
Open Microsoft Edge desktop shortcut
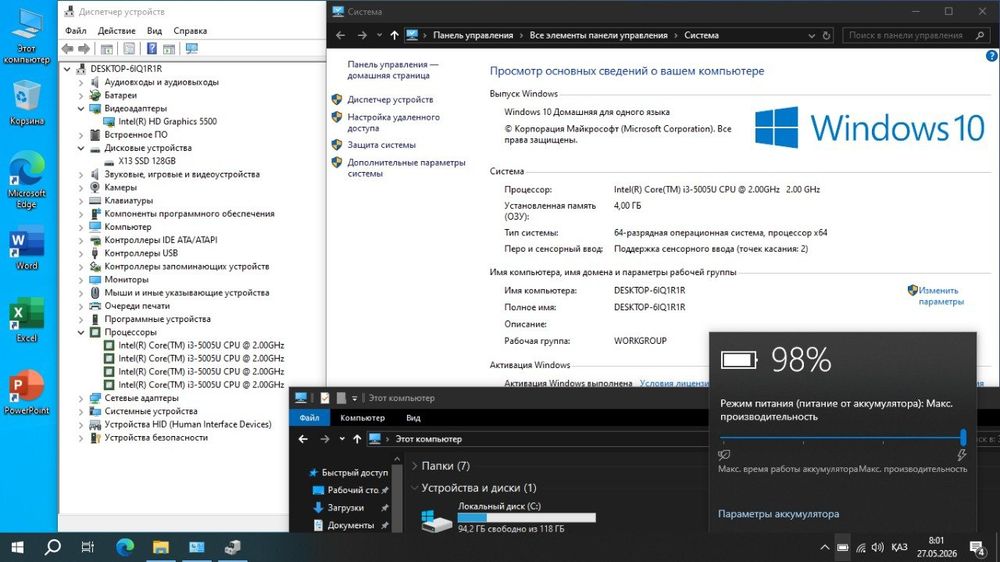[x=26, y=181]
